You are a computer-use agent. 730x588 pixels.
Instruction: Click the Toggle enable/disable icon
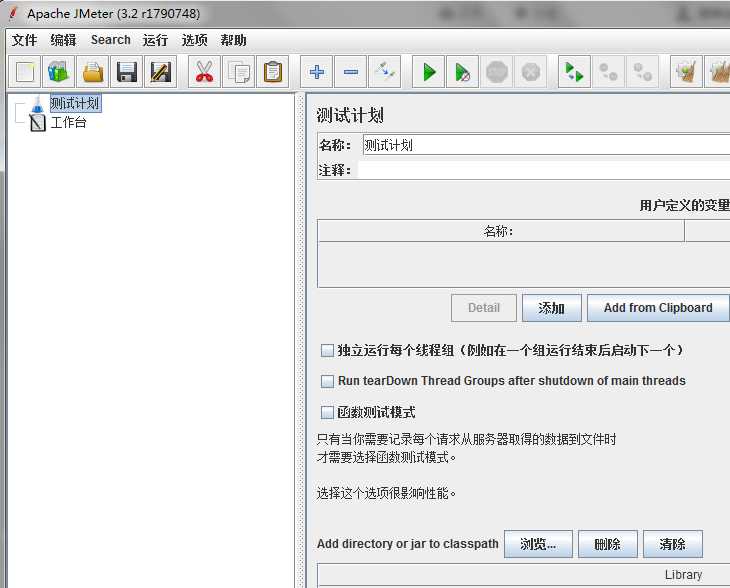(x=385, y=72)
